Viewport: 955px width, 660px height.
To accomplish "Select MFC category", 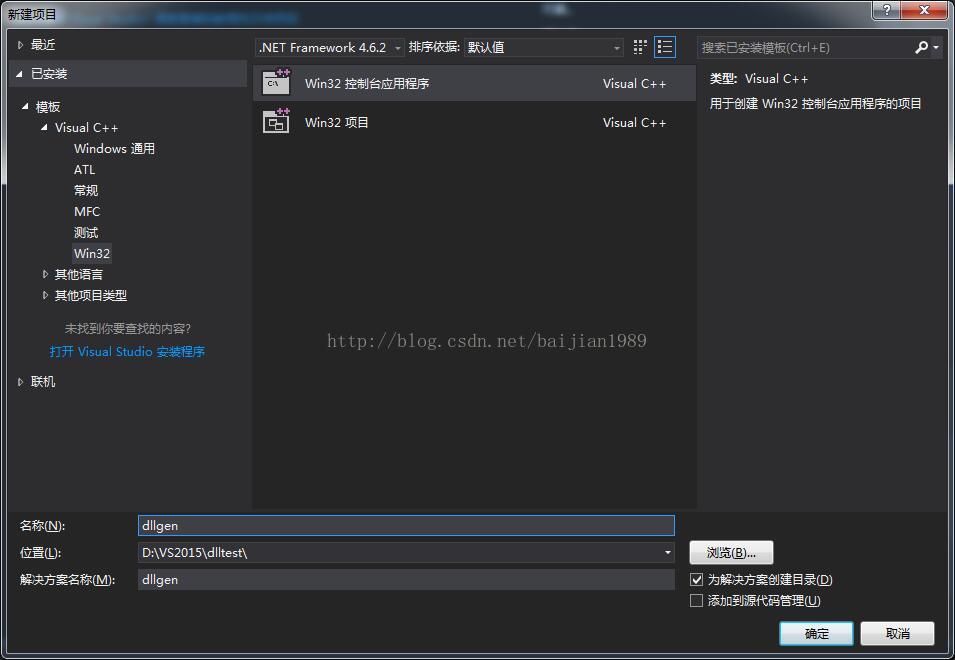I will 87,211.
